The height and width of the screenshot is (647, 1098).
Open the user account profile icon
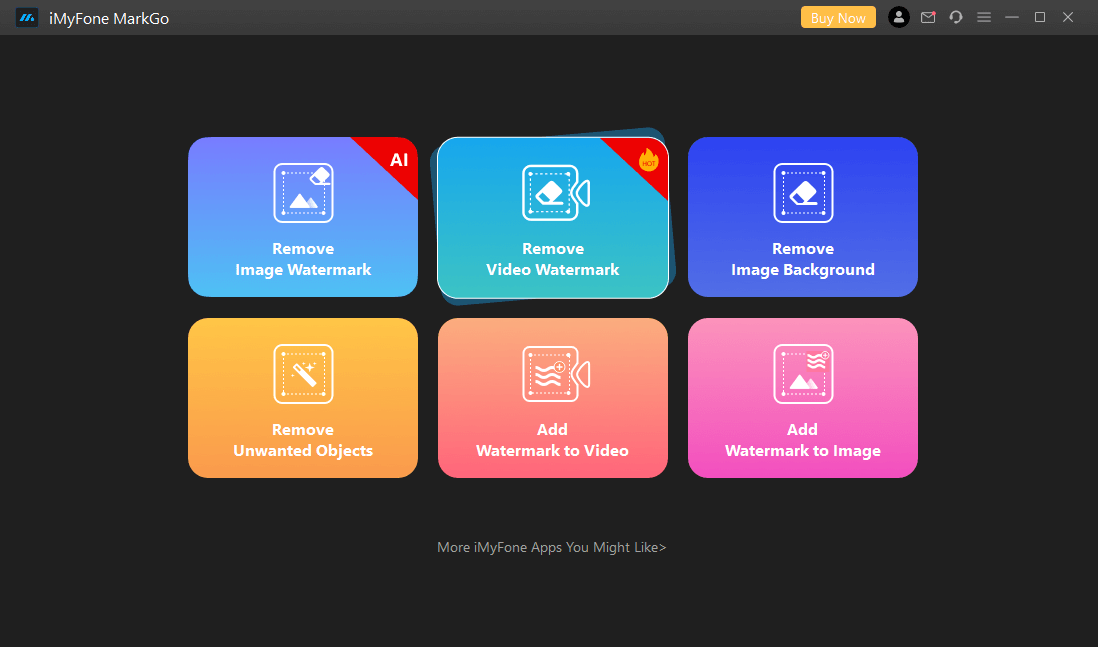click(x=898, y=18)
